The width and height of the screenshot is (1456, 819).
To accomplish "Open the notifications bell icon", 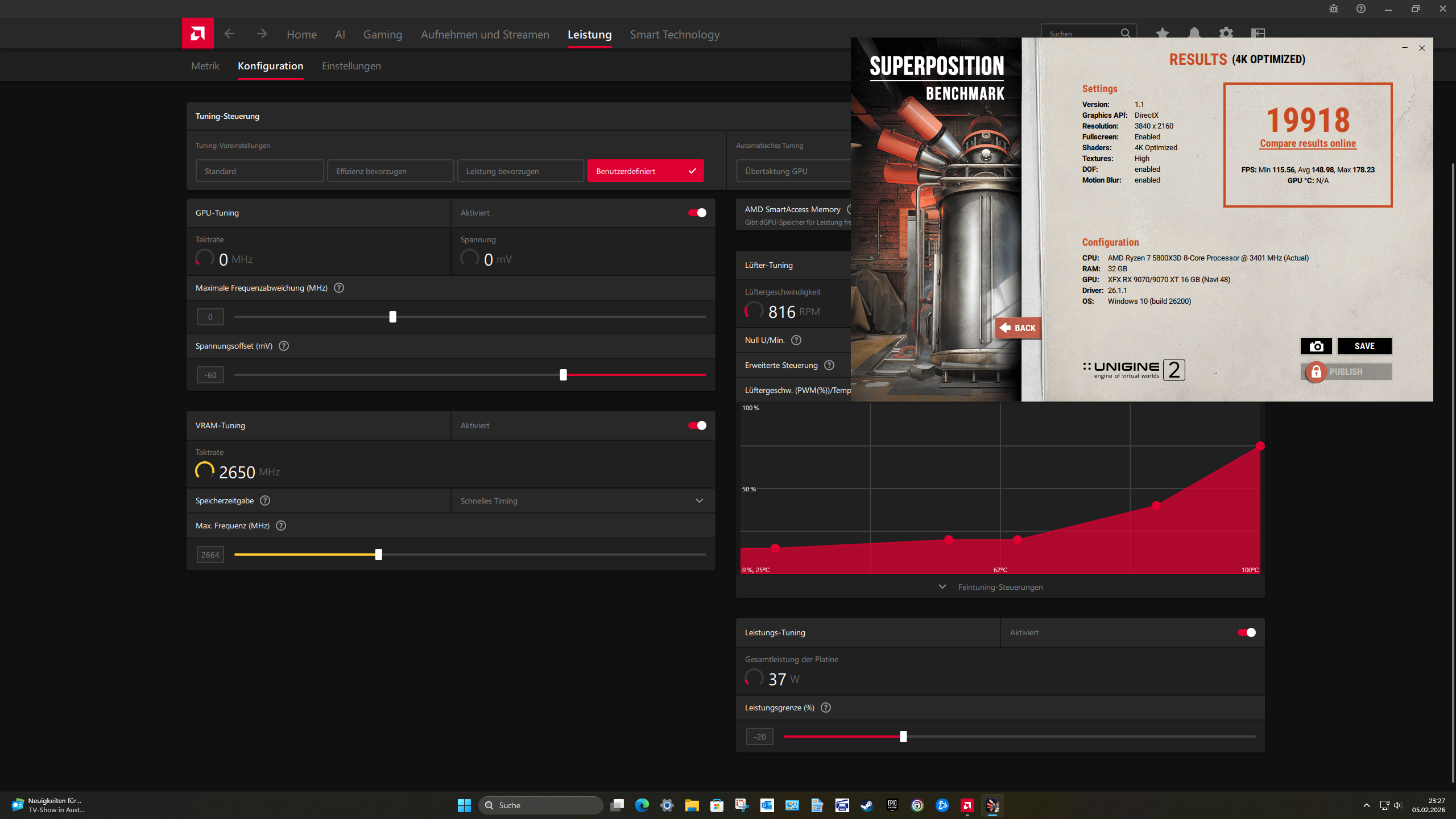I will [x=1194, y=33].
